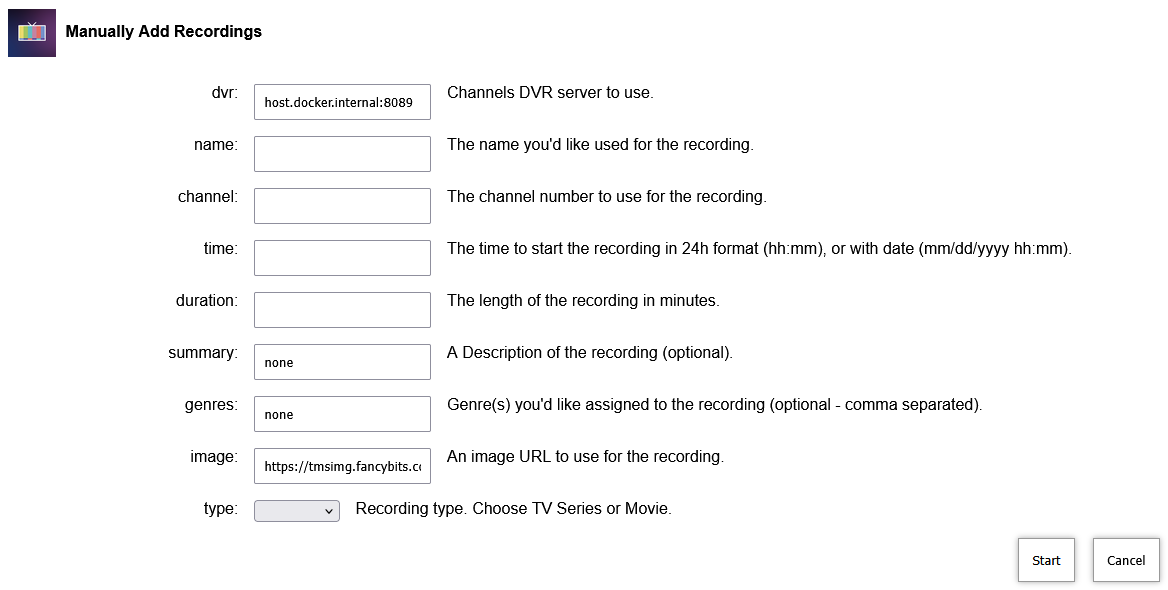Focus the duration minutes input box

pos(342,310)
